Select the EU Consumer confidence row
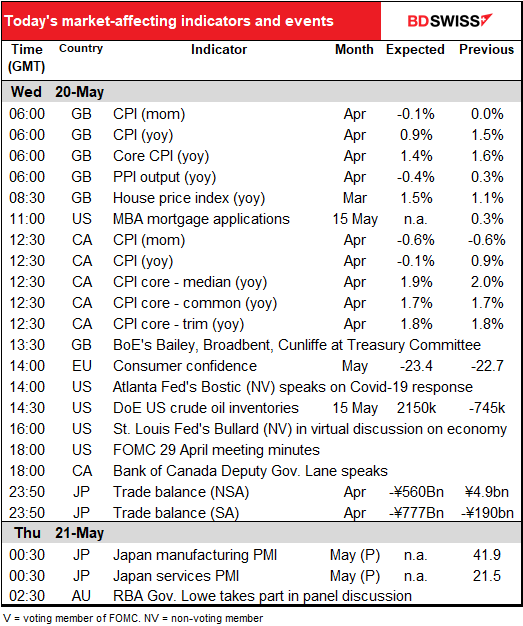The height and width of the screenshot is (626, 523). [x=261, y=366]
